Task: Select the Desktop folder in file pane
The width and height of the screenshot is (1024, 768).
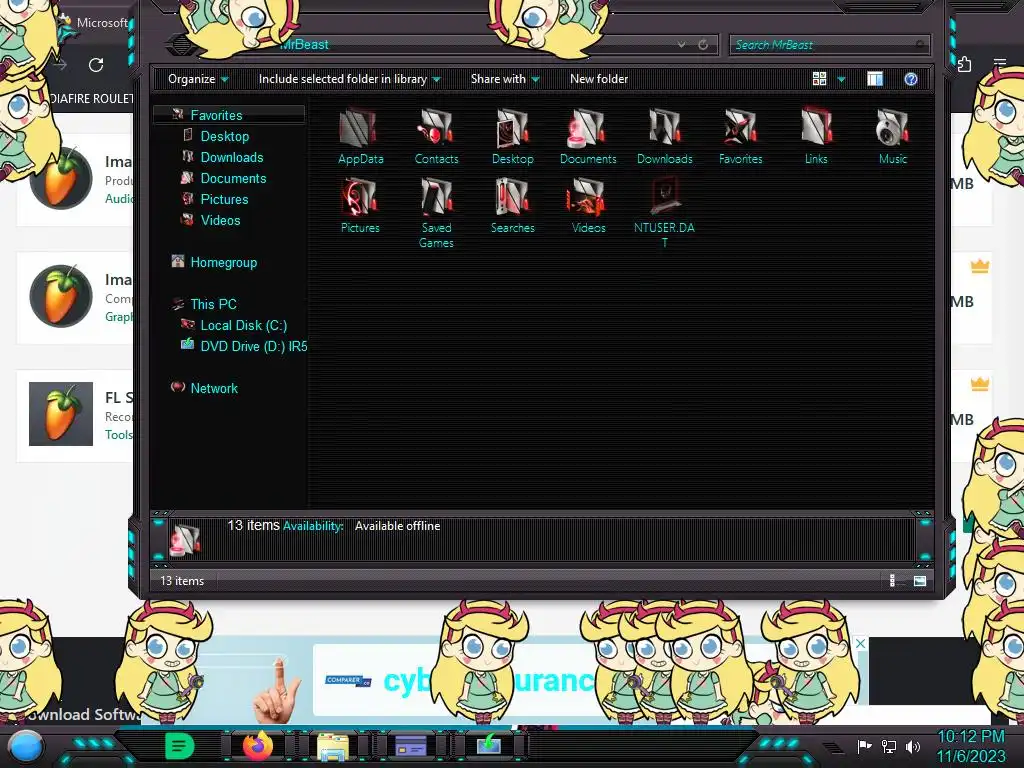Action: click(x=513, y=127)
